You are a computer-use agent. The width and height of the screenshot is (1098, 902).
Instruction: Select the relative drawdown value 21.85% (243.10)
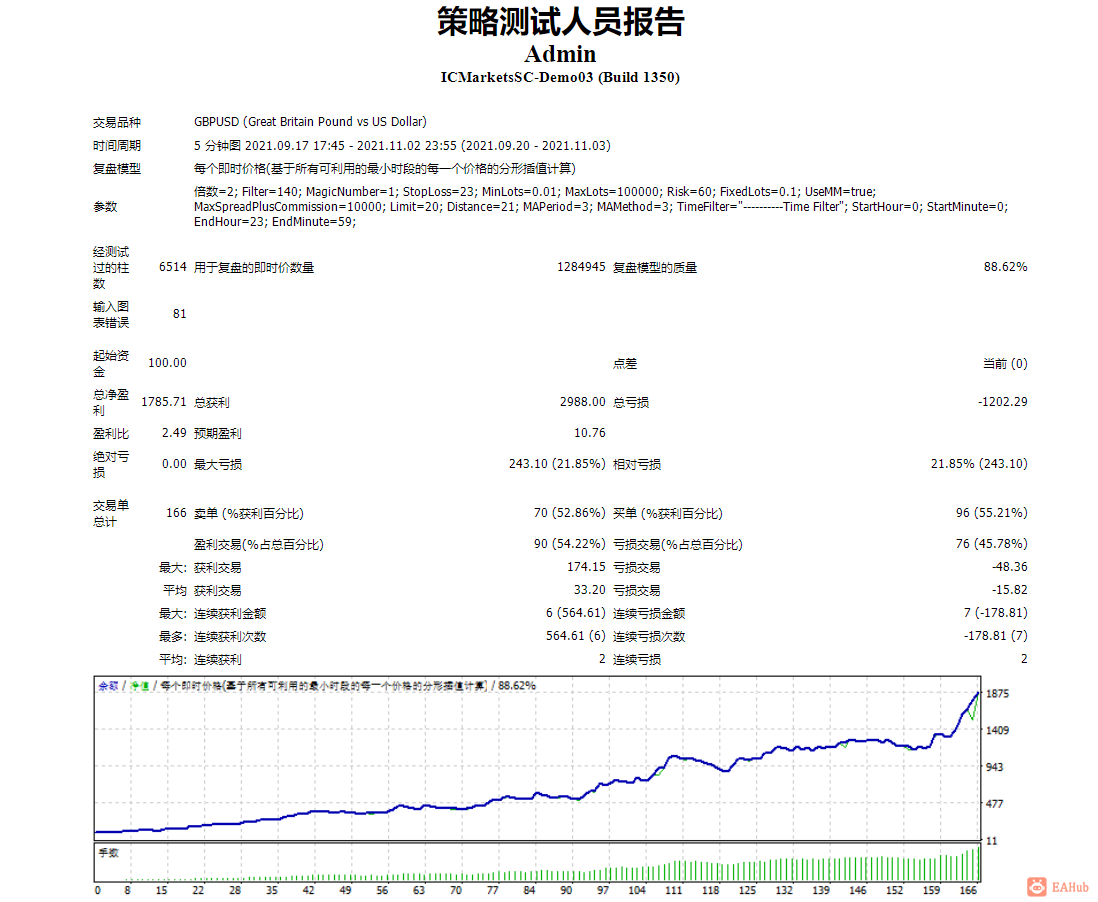[979, 464]
